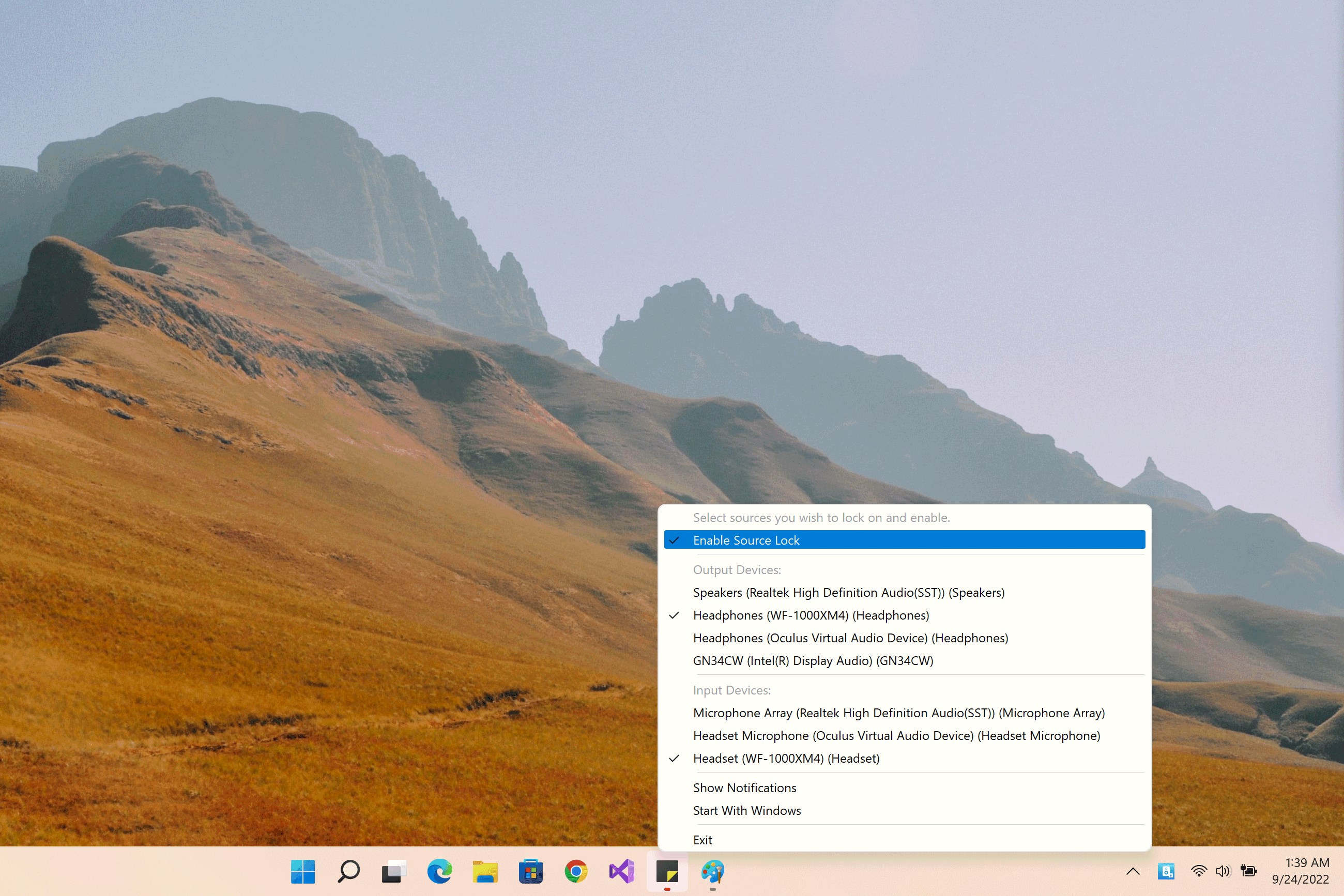This screenshot has width=1344, height=896.
Task: Open taskbar Search
Action: click(x=348, y=871)
